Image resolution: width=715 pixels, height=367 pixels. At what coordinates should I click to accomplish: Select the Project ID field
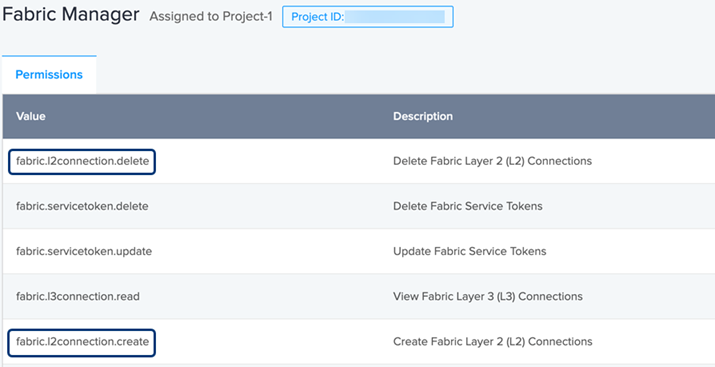(x=368, y=17)
